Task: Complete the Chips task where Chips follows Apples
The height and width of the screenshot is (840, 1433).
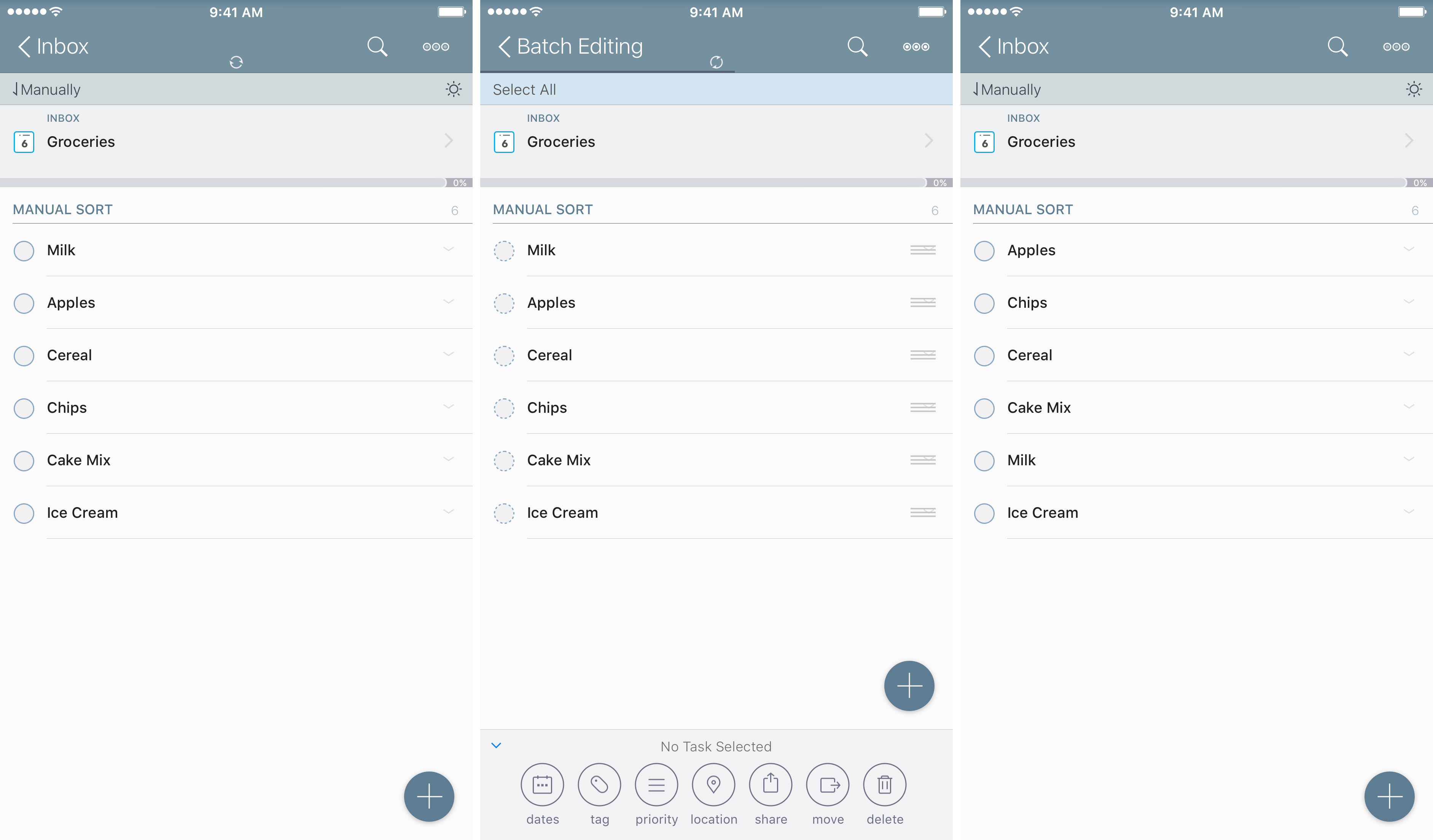Action: click(984, 303)
